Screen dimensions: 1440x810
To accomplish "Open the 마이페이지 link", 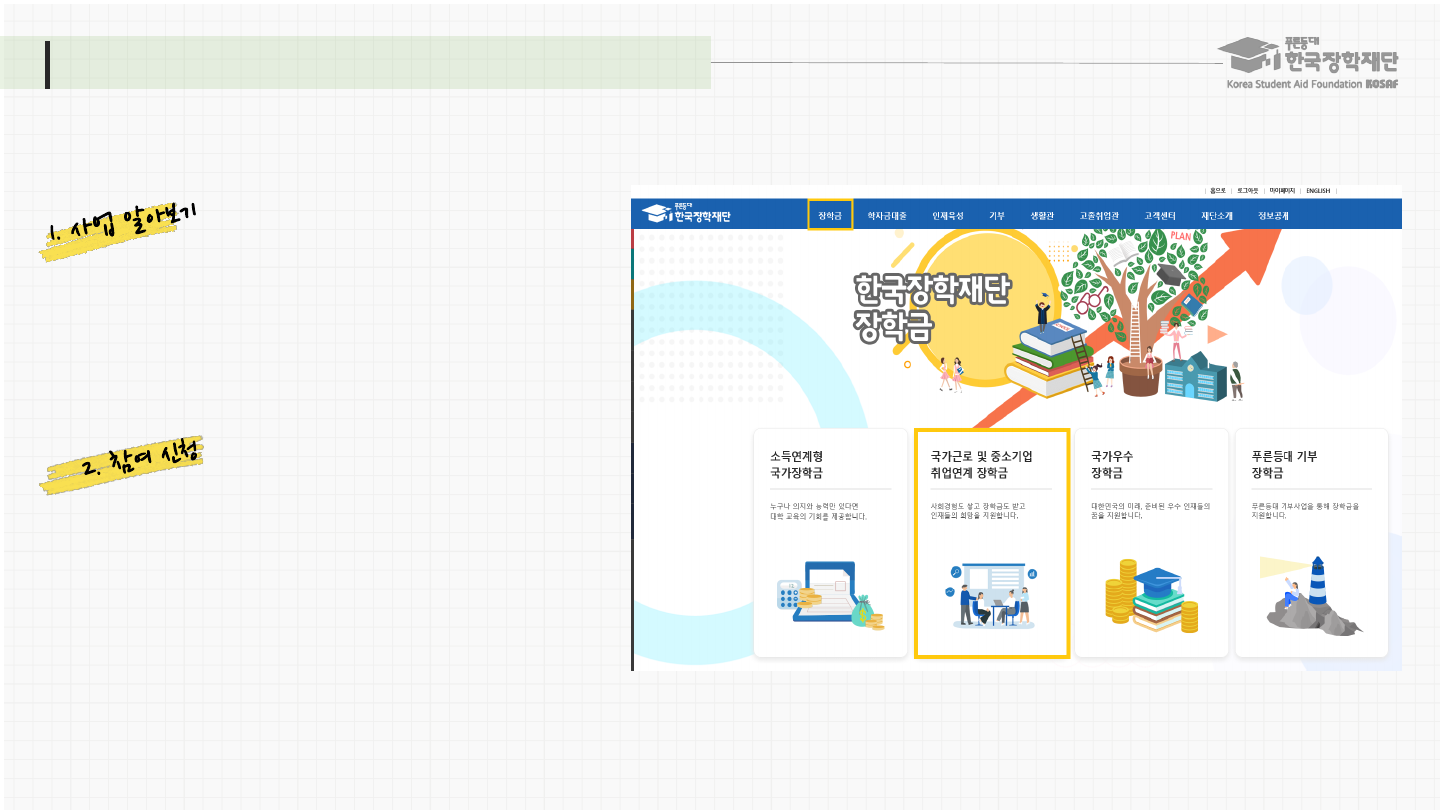I will pyautogui.click(x=1282, y=191).
